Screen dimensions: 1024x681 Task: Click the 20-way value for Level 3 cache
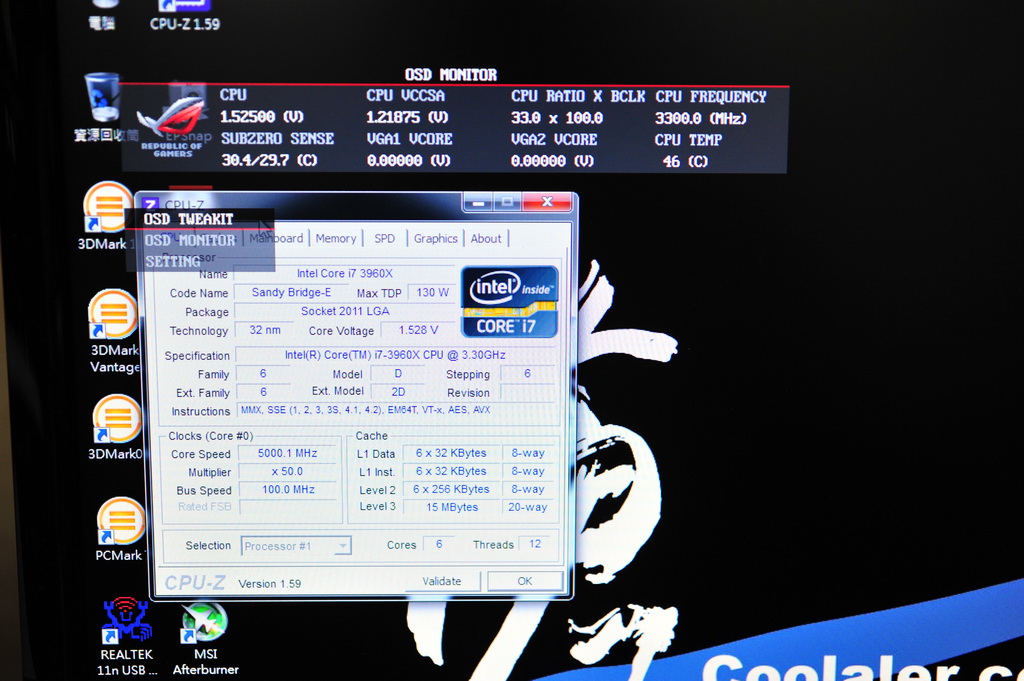(x=528, y=507)
